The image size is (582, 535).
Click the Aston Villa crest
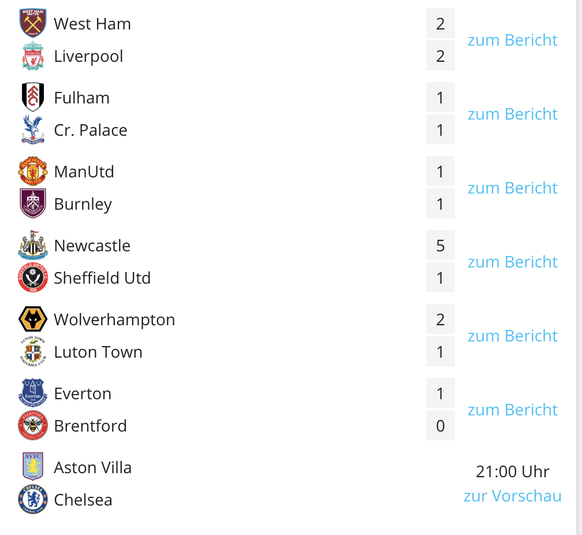tap(33, 467)
